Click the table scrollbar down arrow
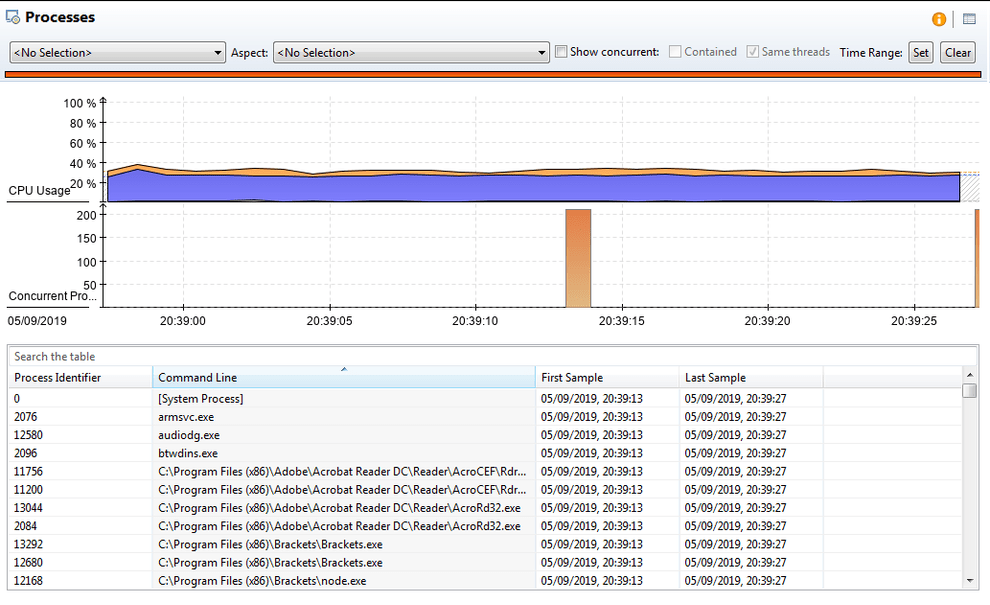Screen dimensions: 990x605 pos(969,580)
